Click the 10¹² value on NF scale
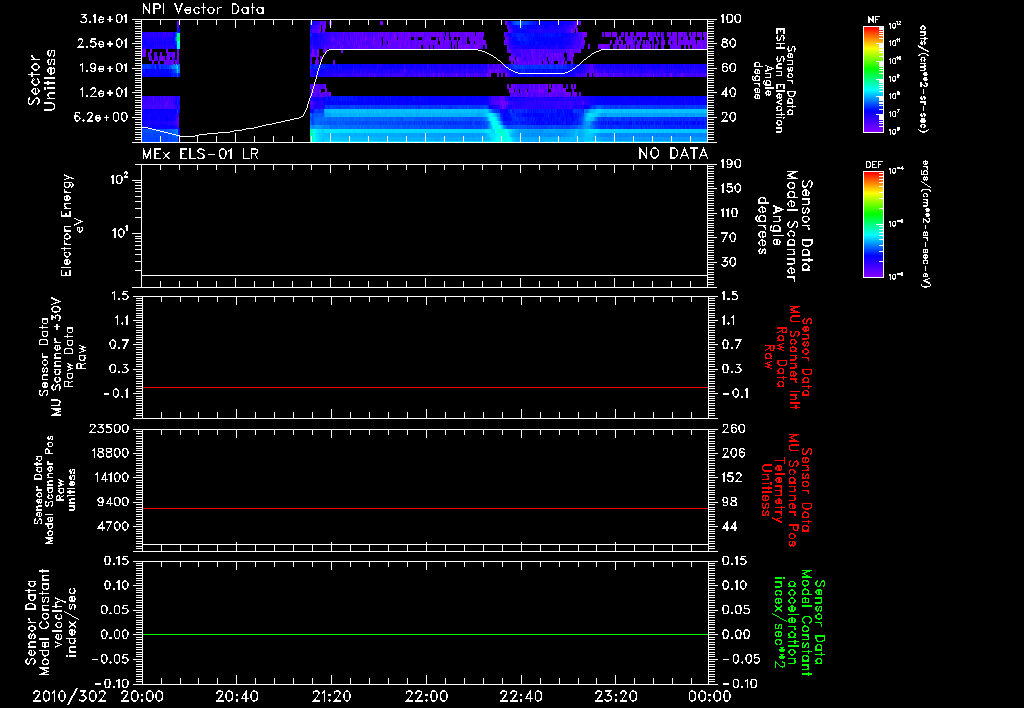This screenshot has width=1024, height=708. (895, 25)
